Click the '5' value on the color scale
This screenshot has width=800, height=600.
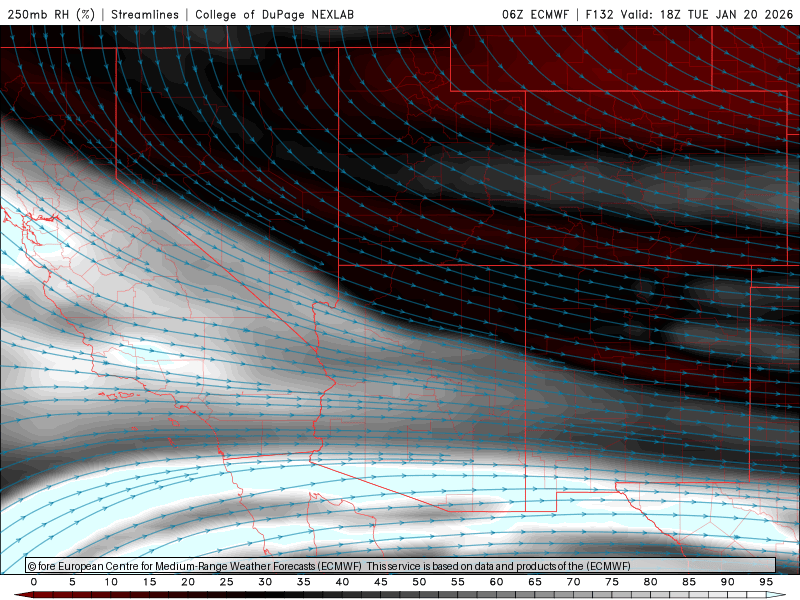tap(72, 582)
